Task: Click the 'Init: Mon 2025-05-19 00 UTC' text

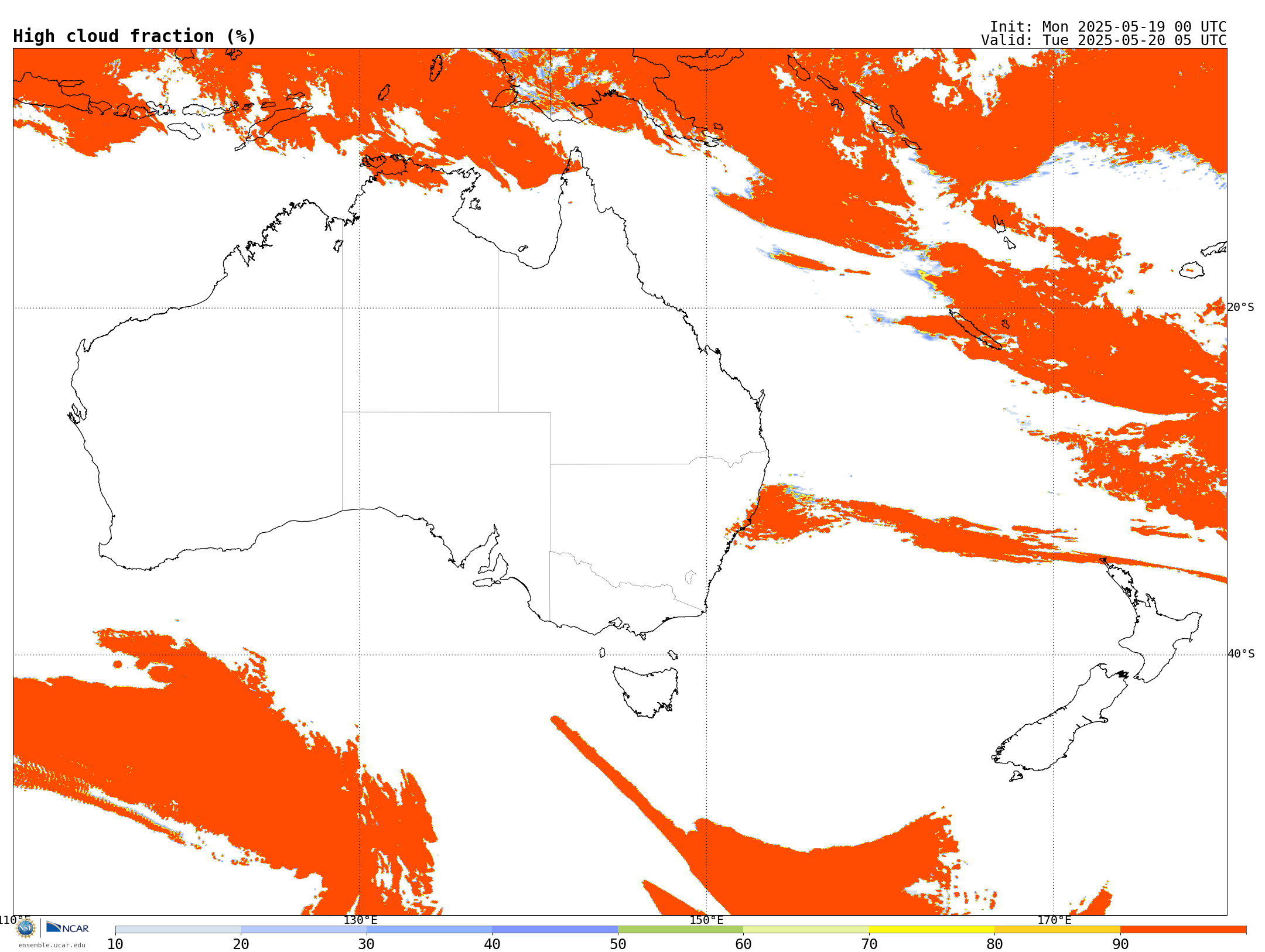Action: pos(1108,27)
